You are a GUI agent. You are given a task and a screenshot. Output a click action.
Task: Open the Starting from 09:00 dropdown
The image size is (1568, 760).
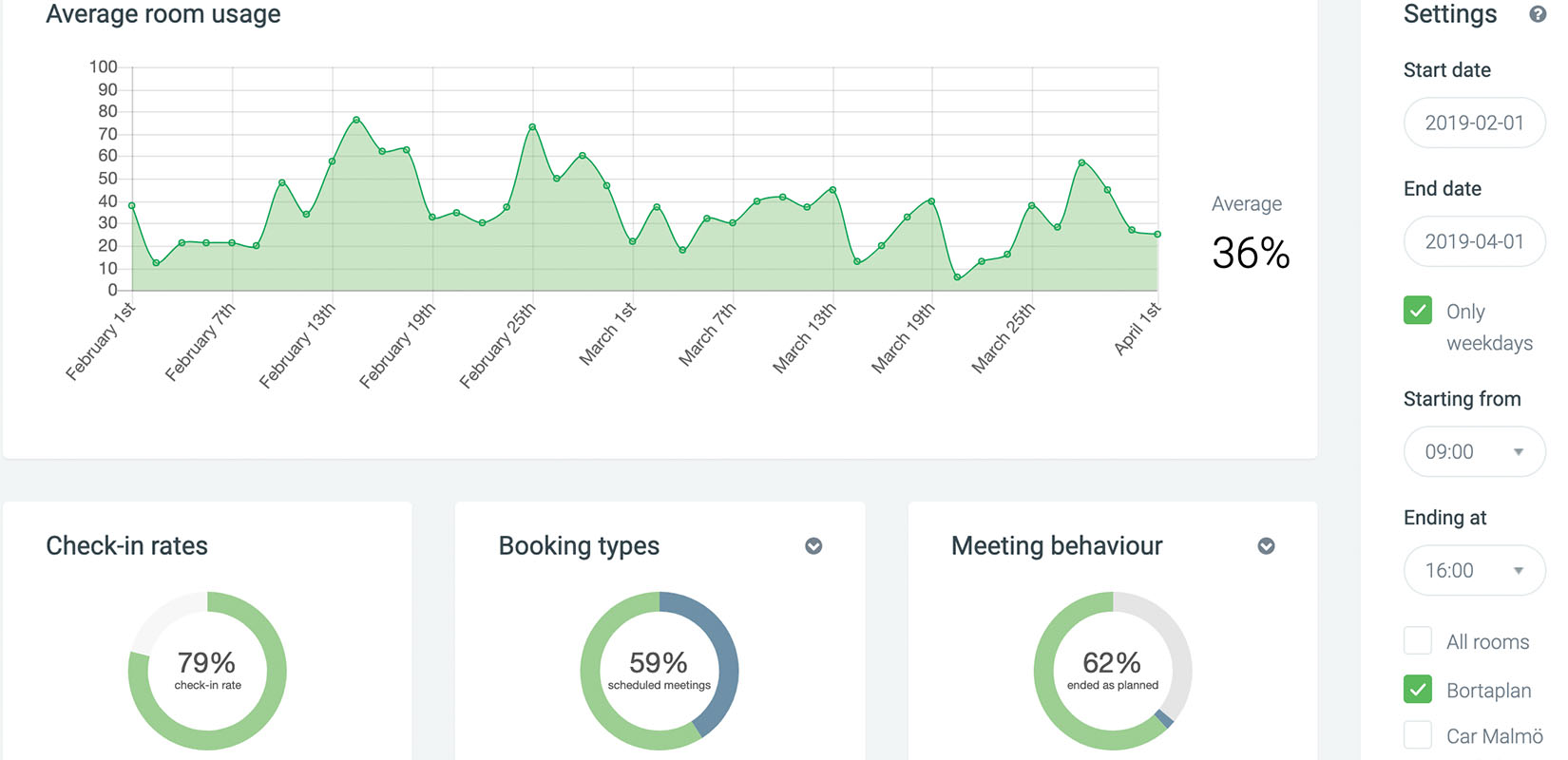(x=1474, y=451)
